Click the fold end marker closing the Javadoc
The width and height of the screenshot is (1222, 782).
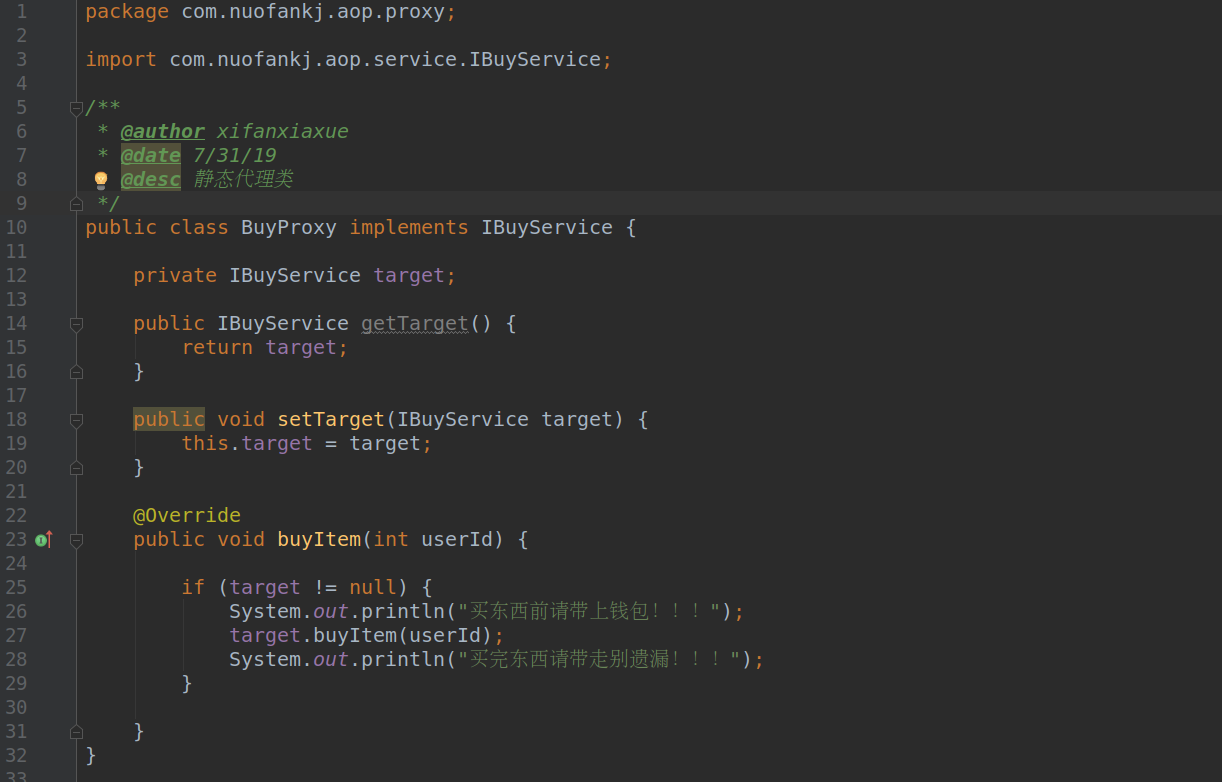76,204
